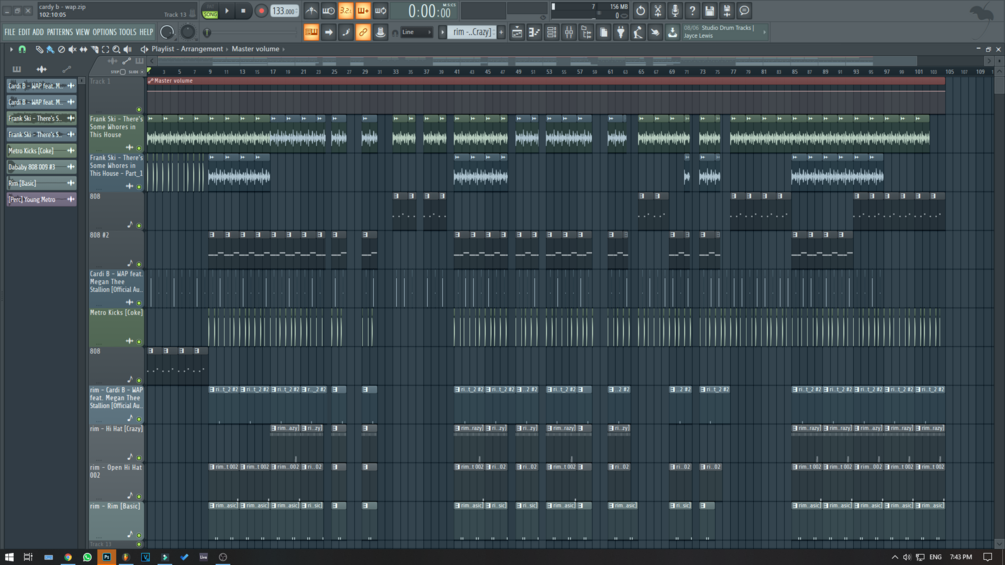Click the microphone recording icon
The width and height of the screenshot is (1005, 565).
[x=675, y=11]
